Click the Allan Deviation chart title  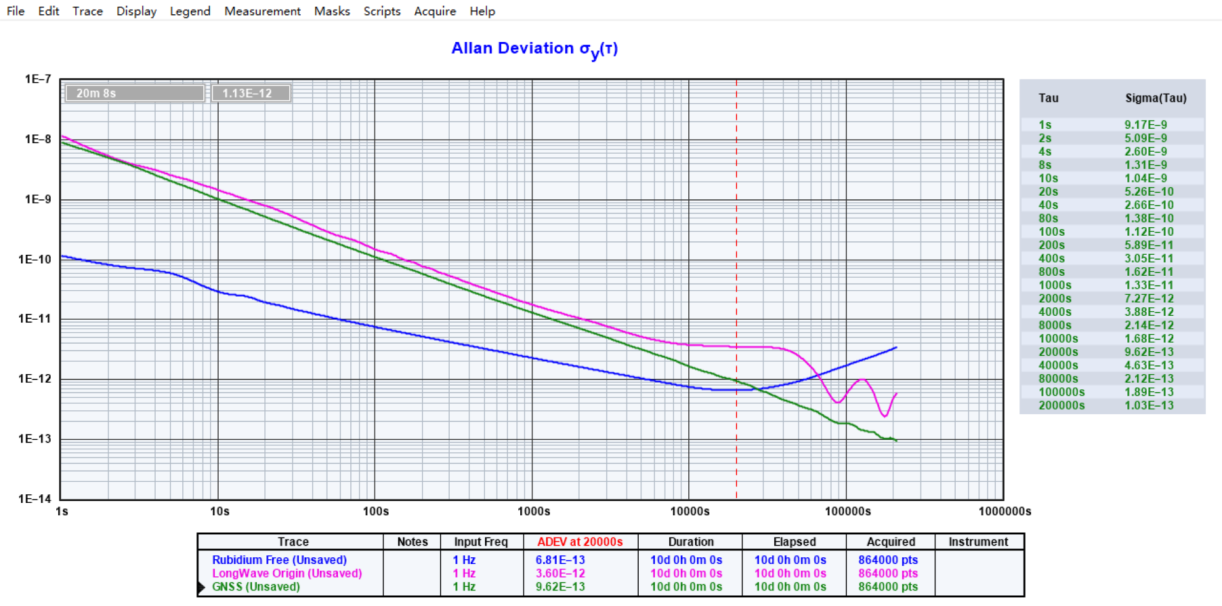coord(534,48)
